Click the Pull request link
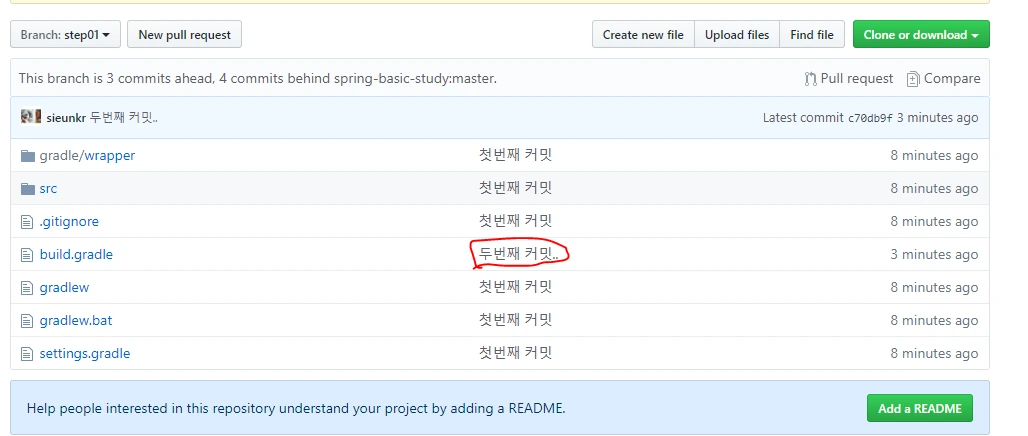 pyautogui.click(x=856, y=79)
